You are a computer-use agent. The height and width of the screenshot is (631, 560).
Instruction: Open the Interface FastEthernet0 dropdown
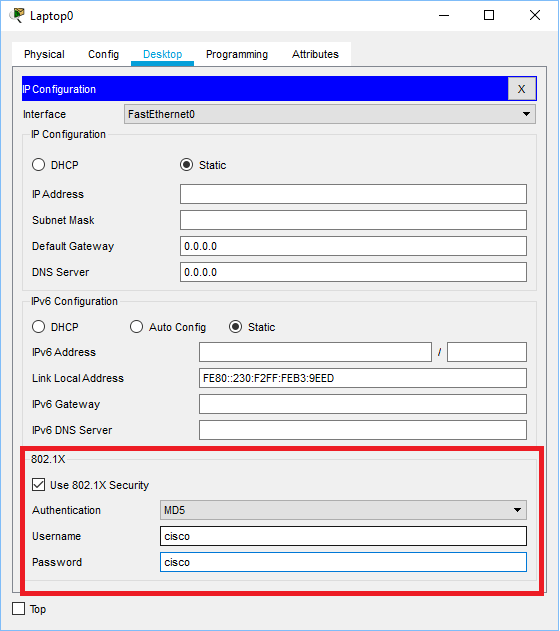pos(329,114)
